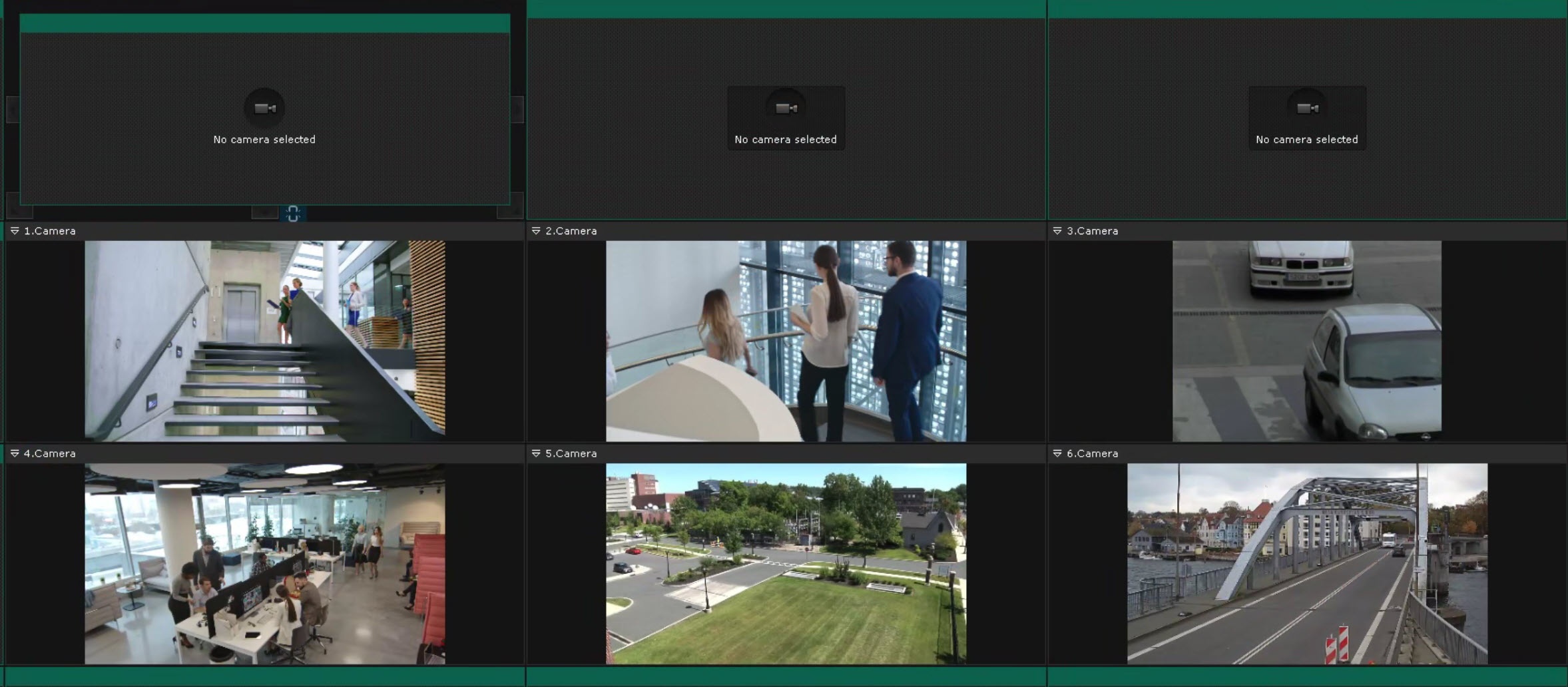Select the bridge road video feed
The height and width of the screenshot is (687, 1568).
click(x=1306, y=563)
